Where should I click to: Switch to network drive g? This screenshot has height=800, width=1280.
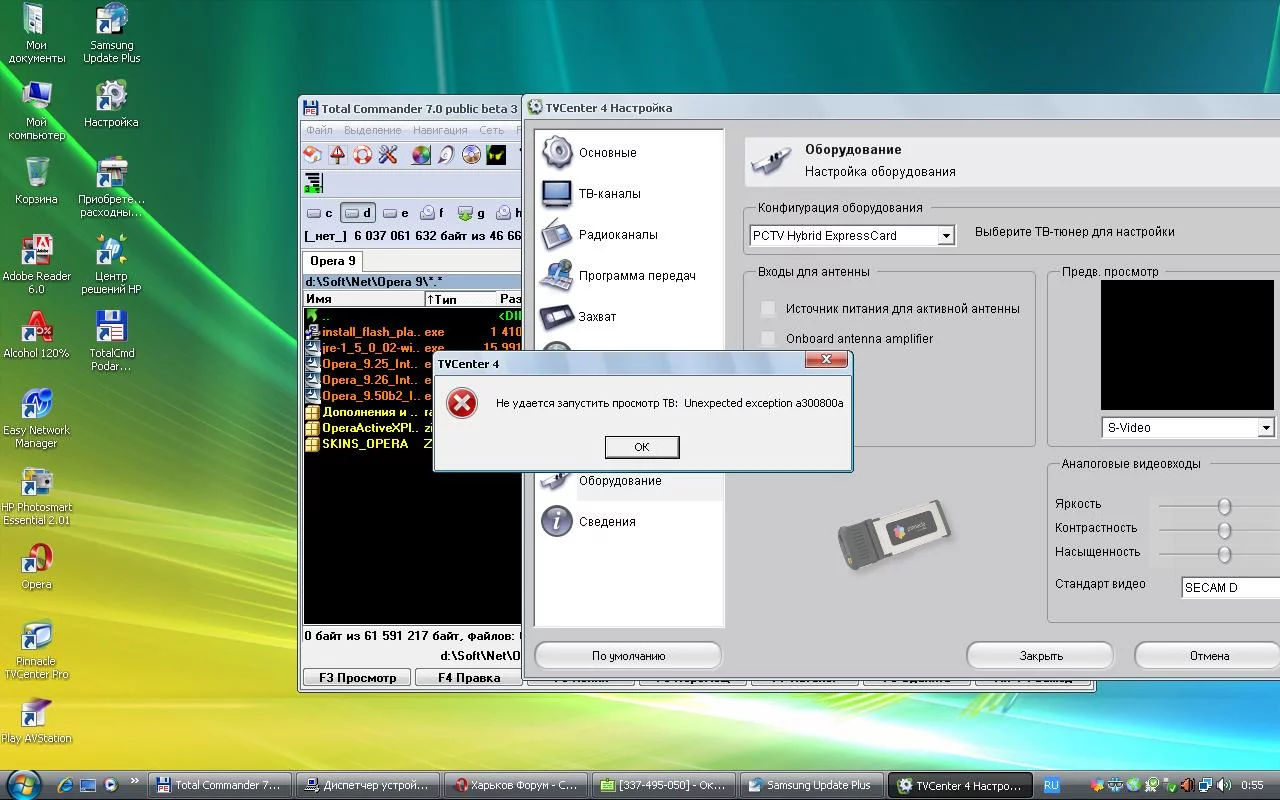click(471, 213)
